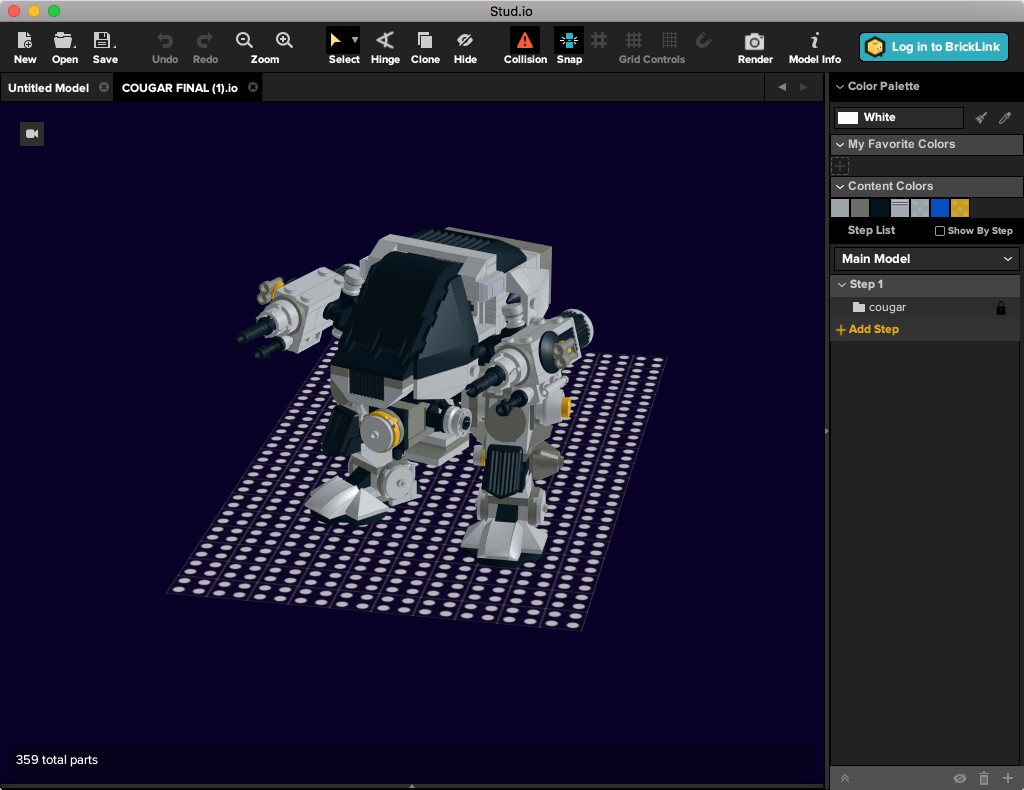The width and height of the screenshot is (1024, 790).
Task: Open the Render camera tool
Action: tap(755, 46)
